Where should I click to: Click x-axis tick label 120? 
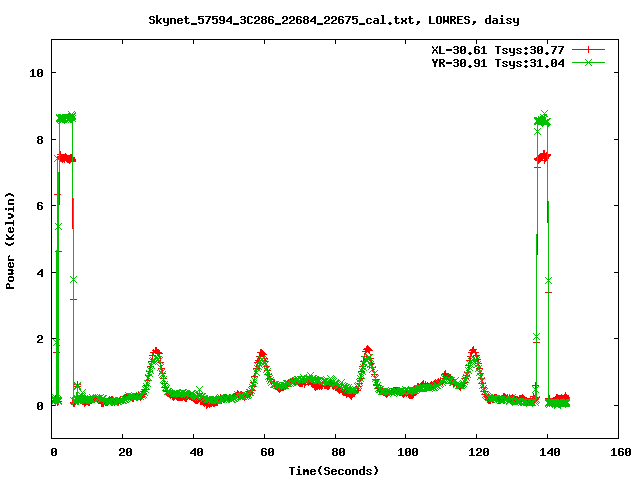click(x=479, y=452)
